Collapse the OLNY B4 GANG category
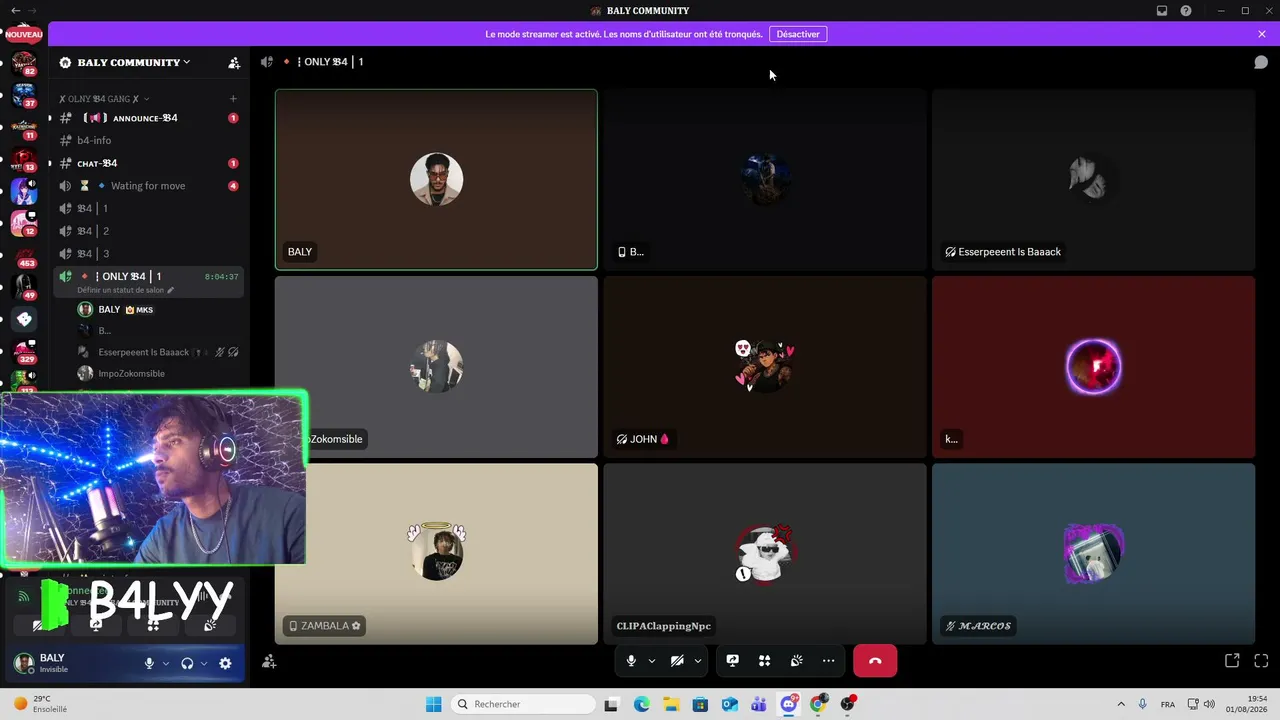This screenshot has height=720, width=1280. click(104, 99)
